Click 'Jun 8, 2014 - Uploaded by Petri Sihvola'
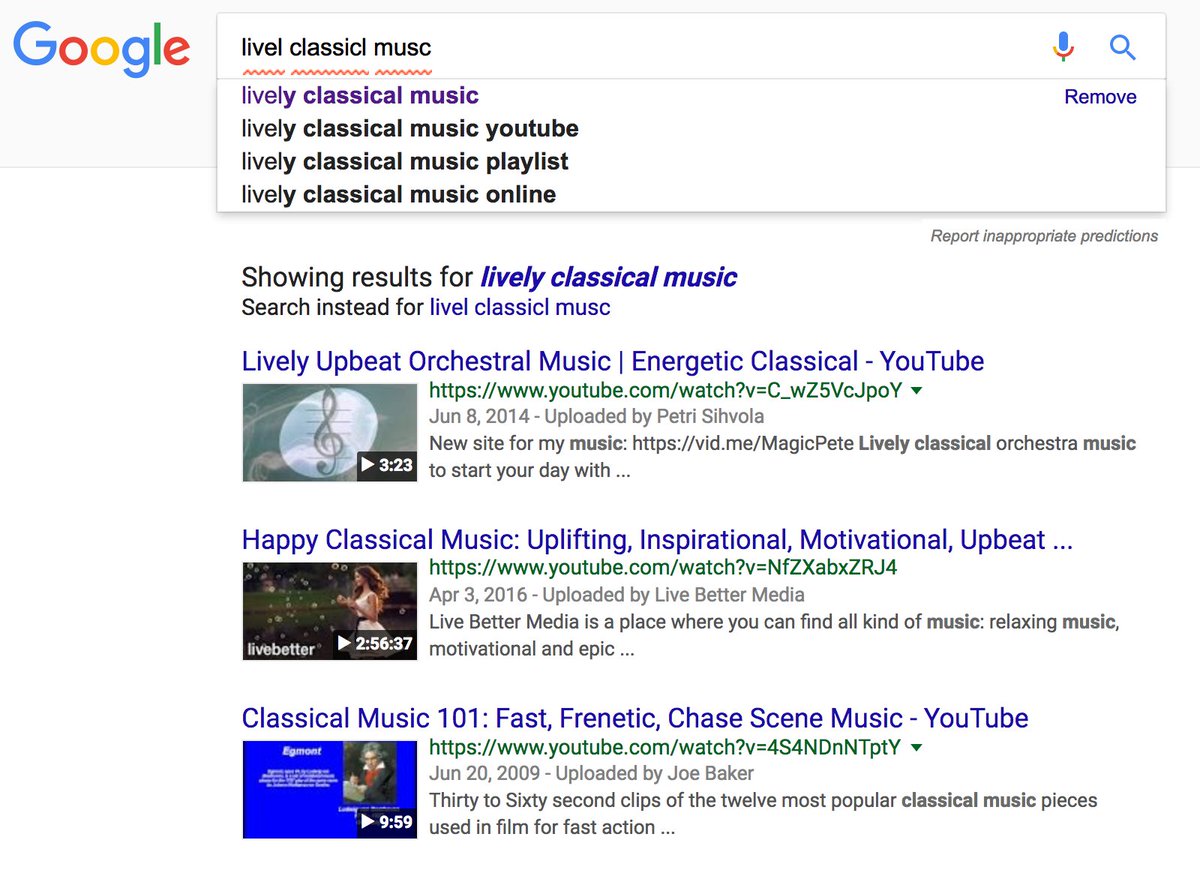Image resolution: width=1200 pixels, height=876 pixels. tap(596, 416)
